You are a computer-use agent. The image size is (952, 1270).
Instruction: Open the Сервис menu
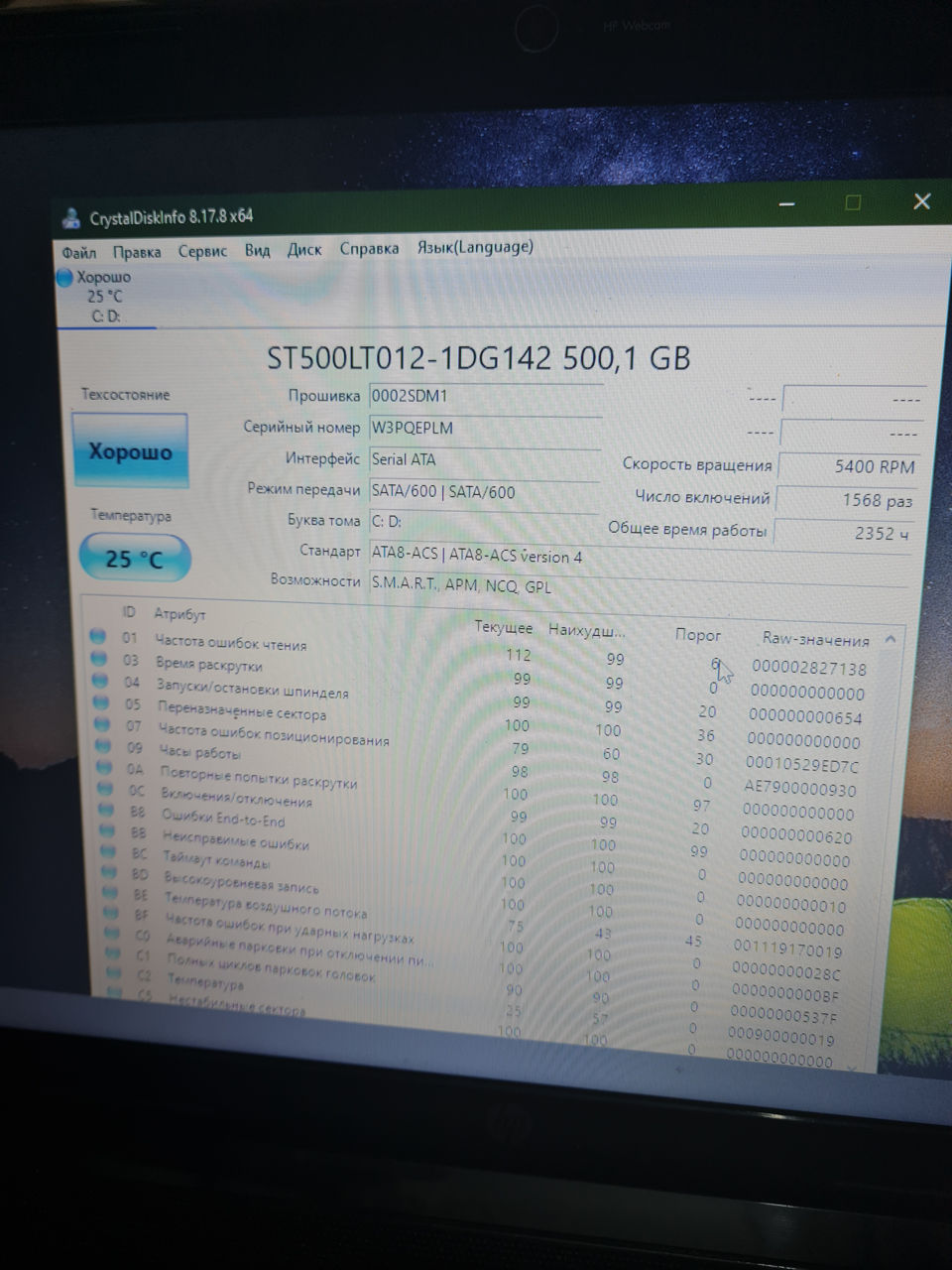coord(202,251)
